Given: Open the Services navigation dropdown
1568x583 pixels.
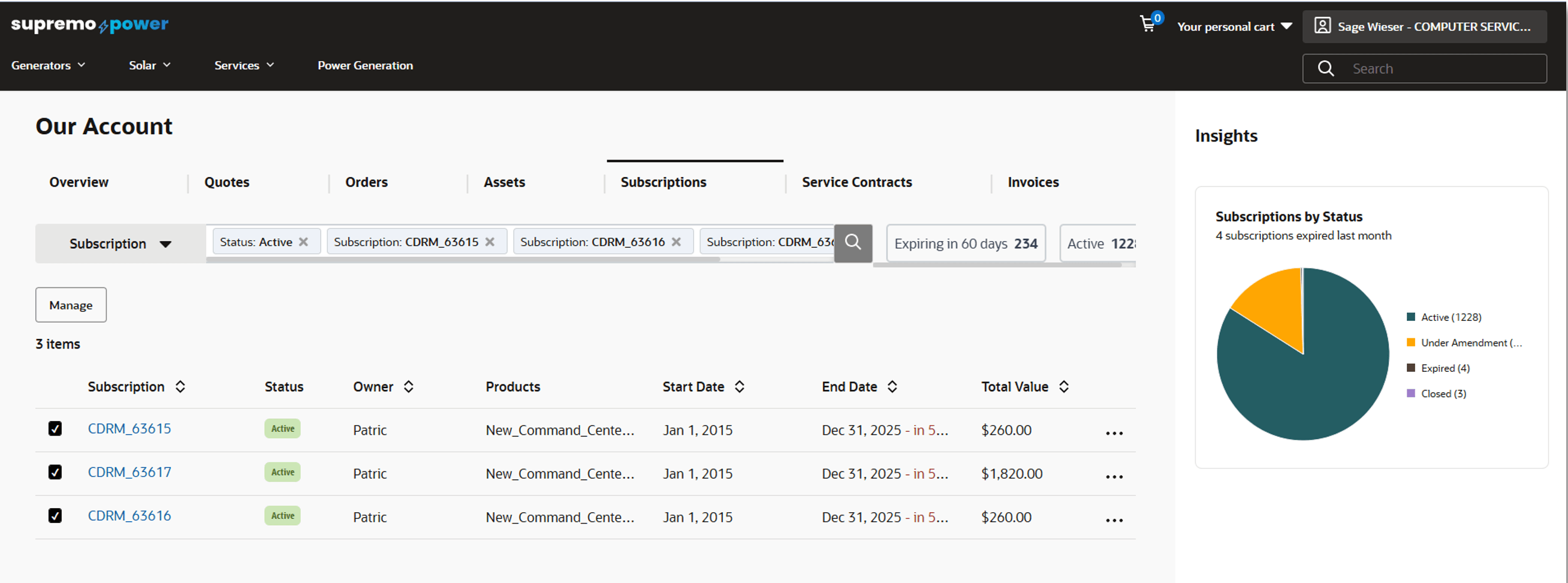Looking at the screenshot, I should [x=243, y=65].
